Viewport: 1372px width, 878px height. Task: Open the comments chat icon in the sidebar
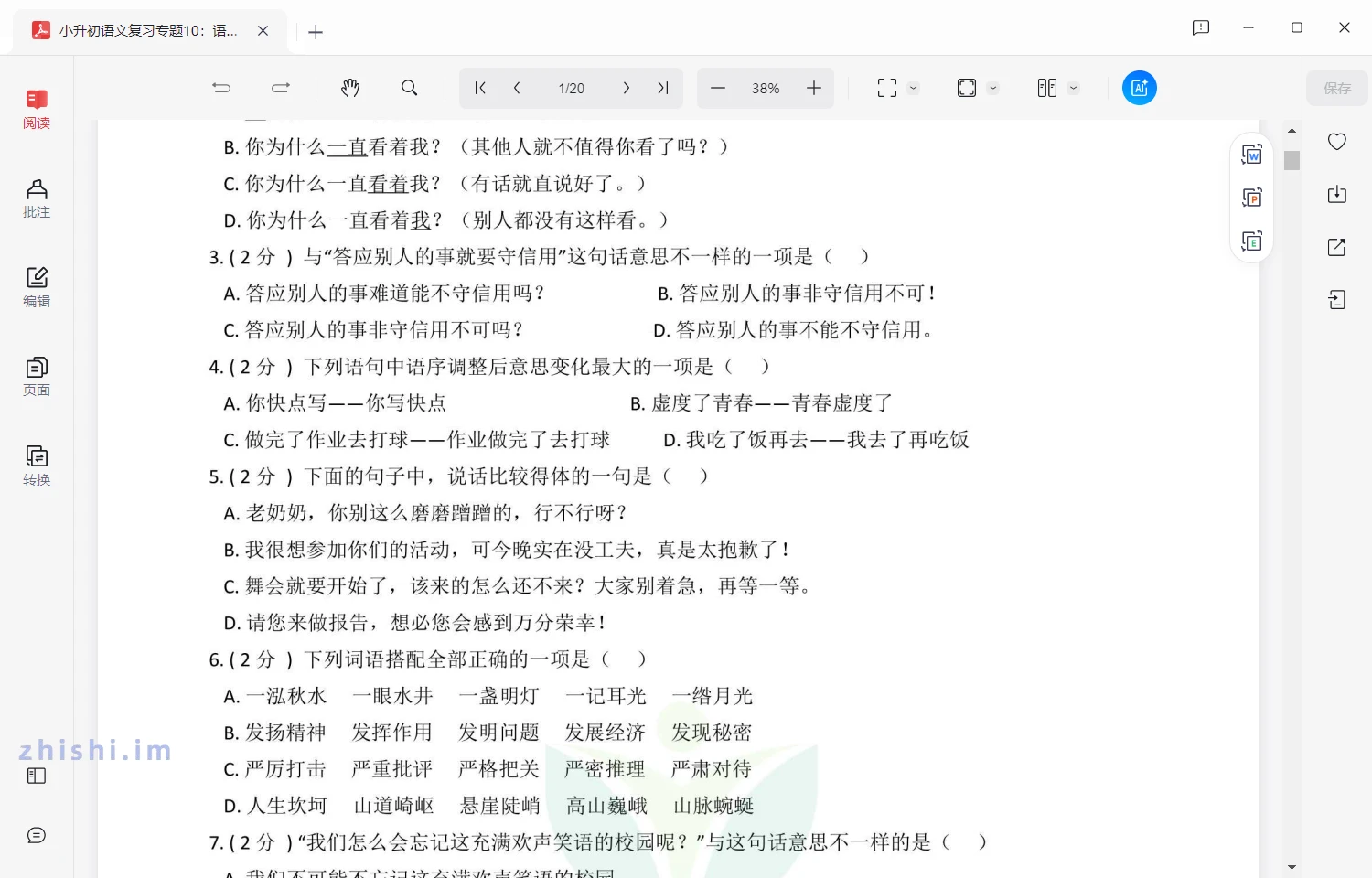pos(37,835)
